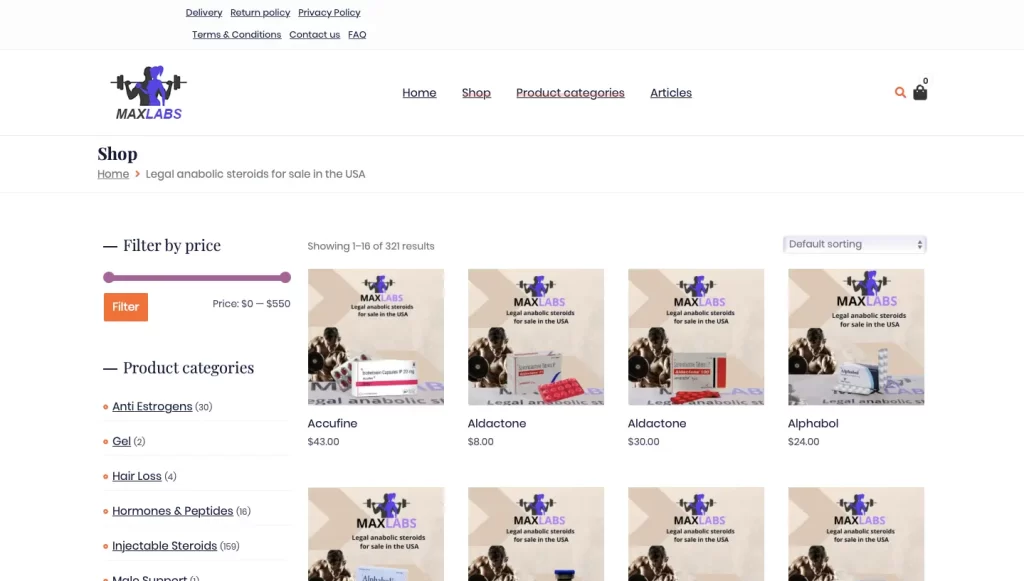Screen dimensions: 1024x581
Task: Click the maximum price slider handle
Action: coord(285,277)
